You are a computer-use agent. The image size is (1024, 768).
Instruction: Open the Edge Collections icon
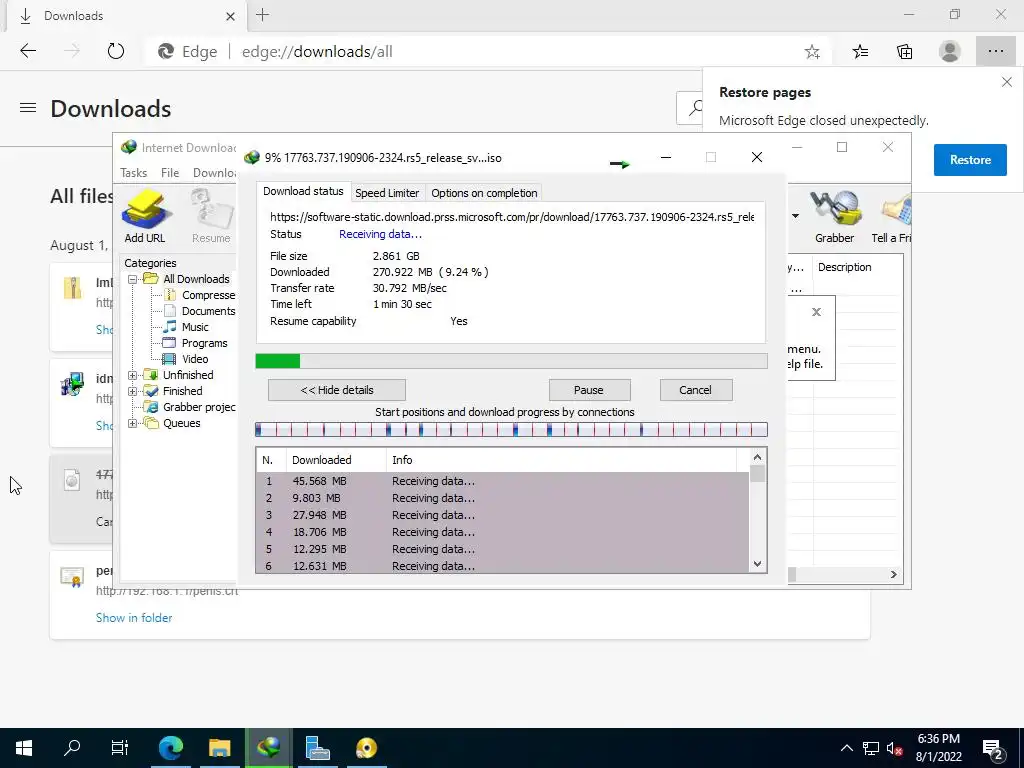pyautogui.click(x=904, y=52)
